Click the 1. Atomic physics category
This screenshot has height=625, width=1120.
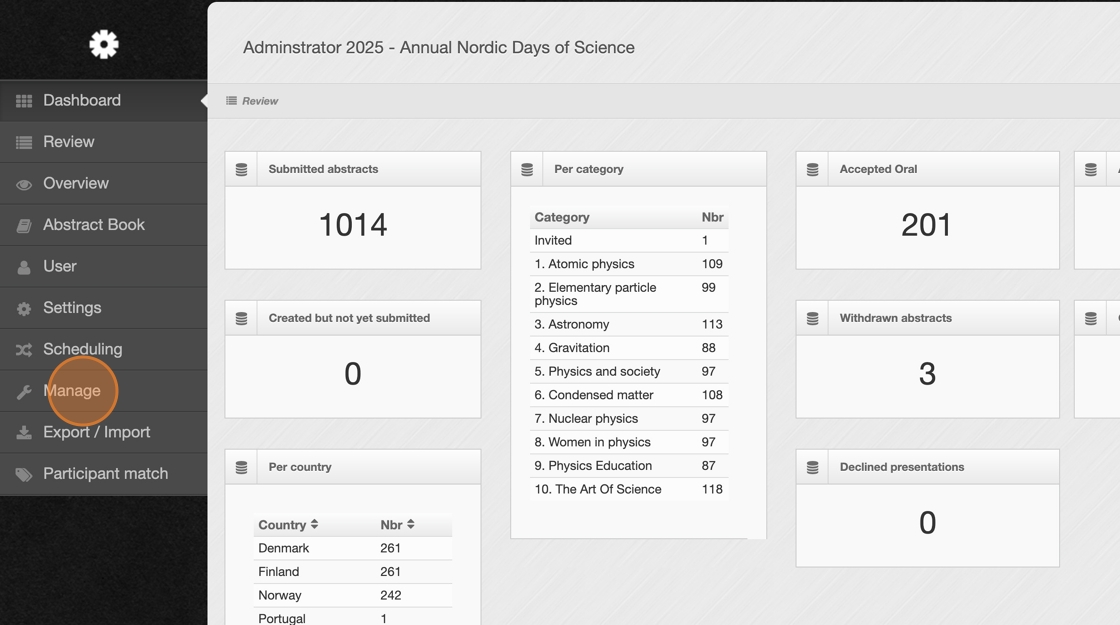click(x=629, y=264)
